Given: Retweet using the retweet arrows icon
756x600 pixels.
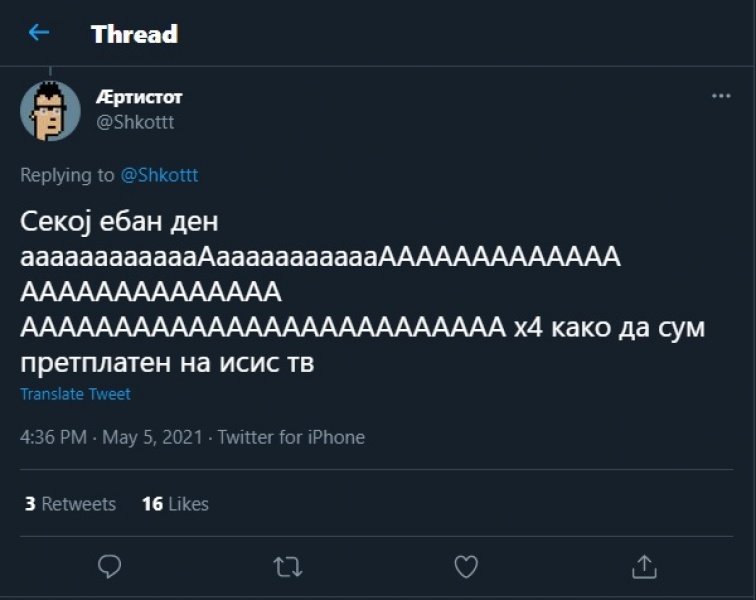Looking at the screenshot, I should [288, 567].
